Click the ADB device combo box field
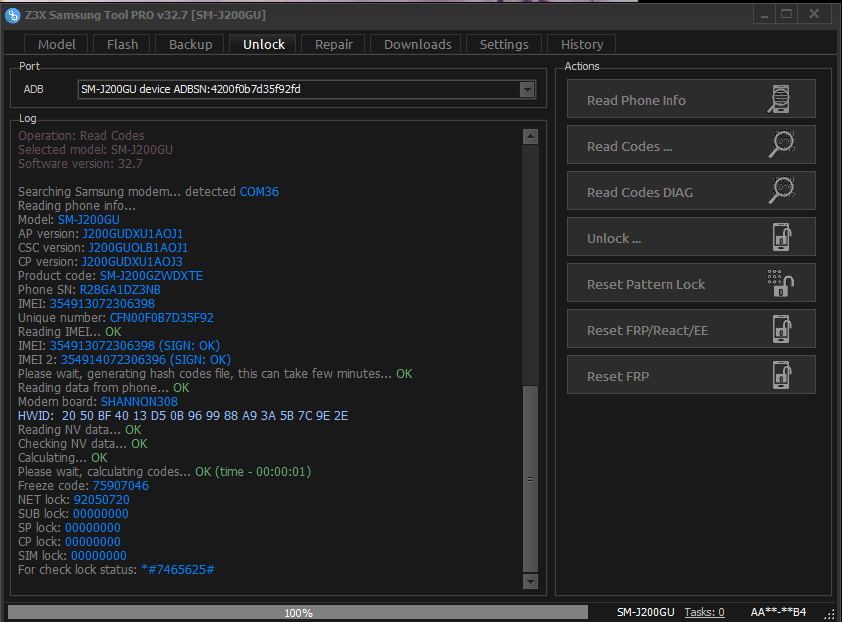The image size is (842, 622). 307,89
